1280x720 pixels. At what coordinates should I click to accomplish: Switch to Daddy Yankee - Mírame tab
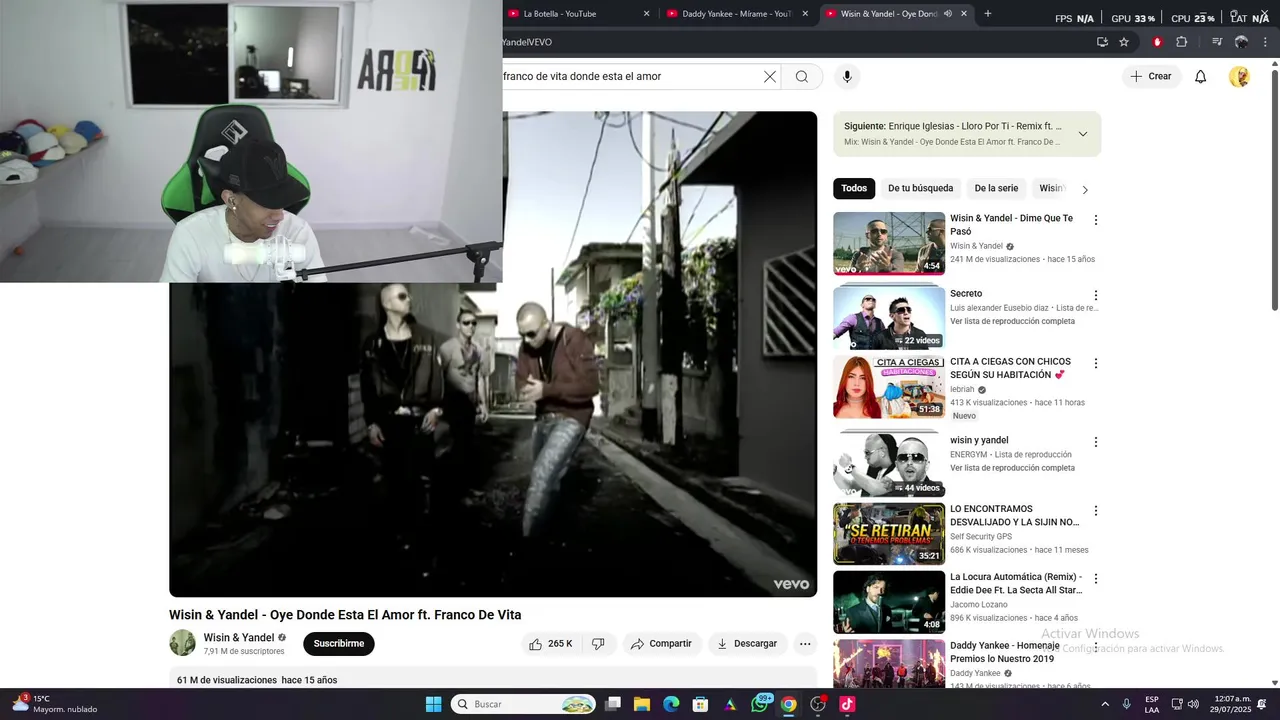click(737, 13)
